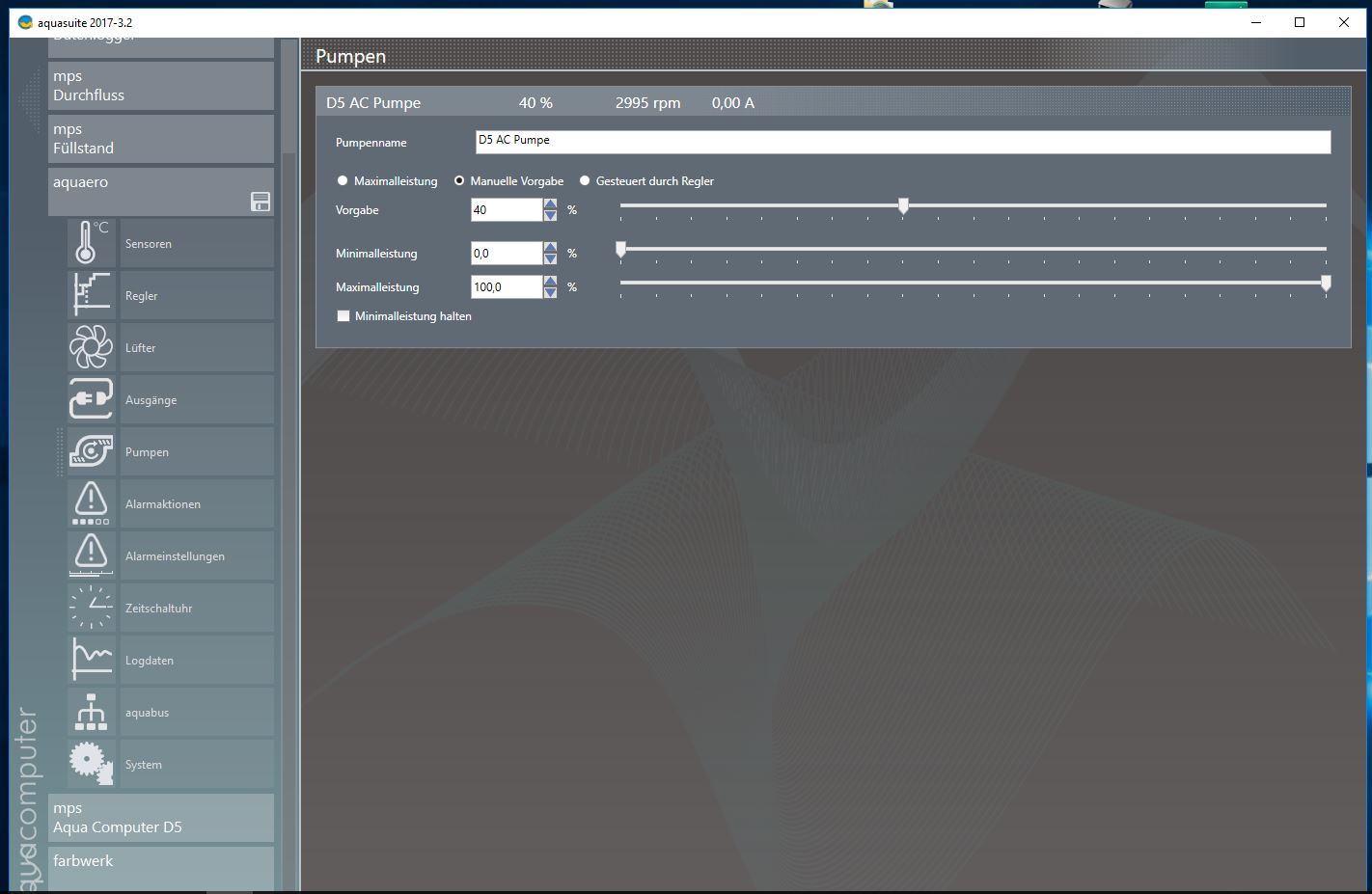Minimize the aquasuite window
1372x894 pixels.
pos(1255,22)
